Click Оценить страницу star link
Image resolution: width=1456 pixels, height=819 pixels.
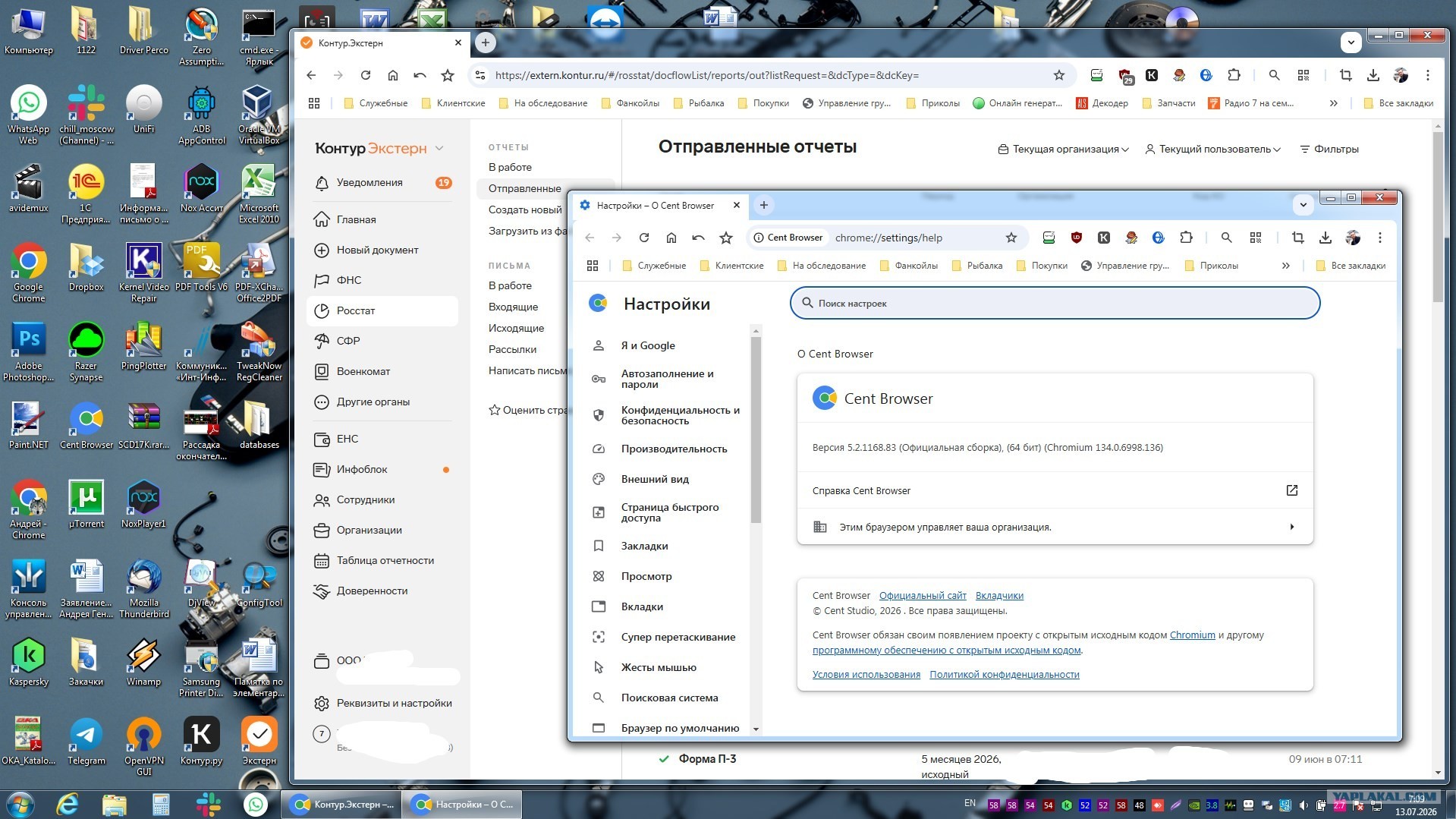tap(529, 410)
